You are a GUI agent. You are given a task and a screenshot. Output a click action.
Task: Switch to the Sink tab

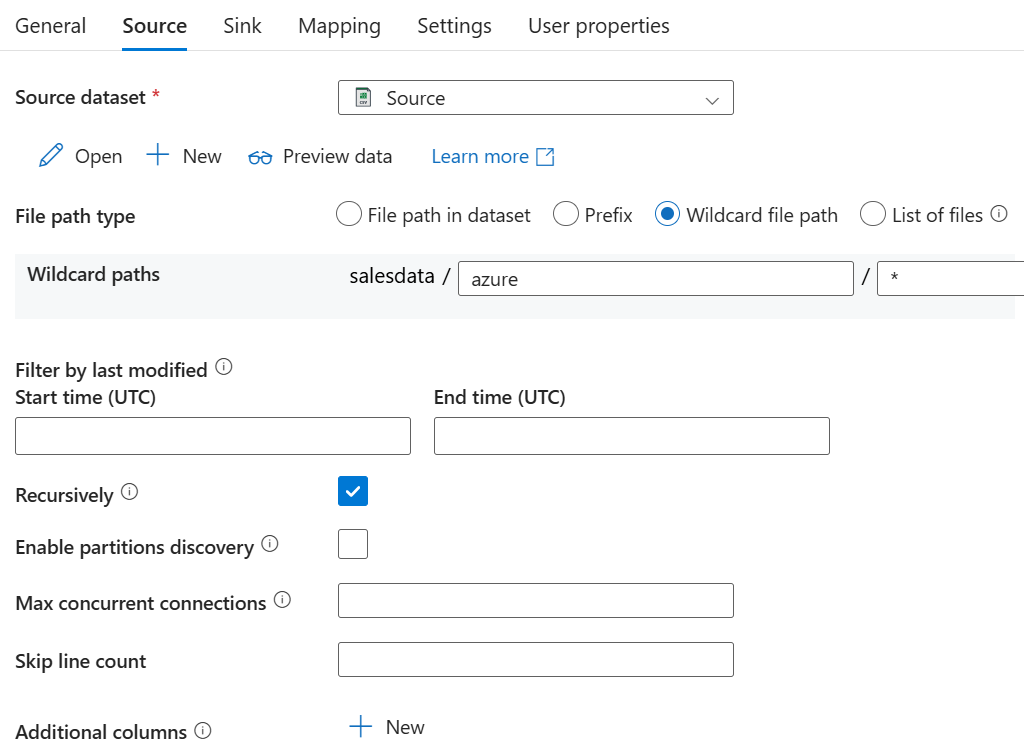(242, 26)
